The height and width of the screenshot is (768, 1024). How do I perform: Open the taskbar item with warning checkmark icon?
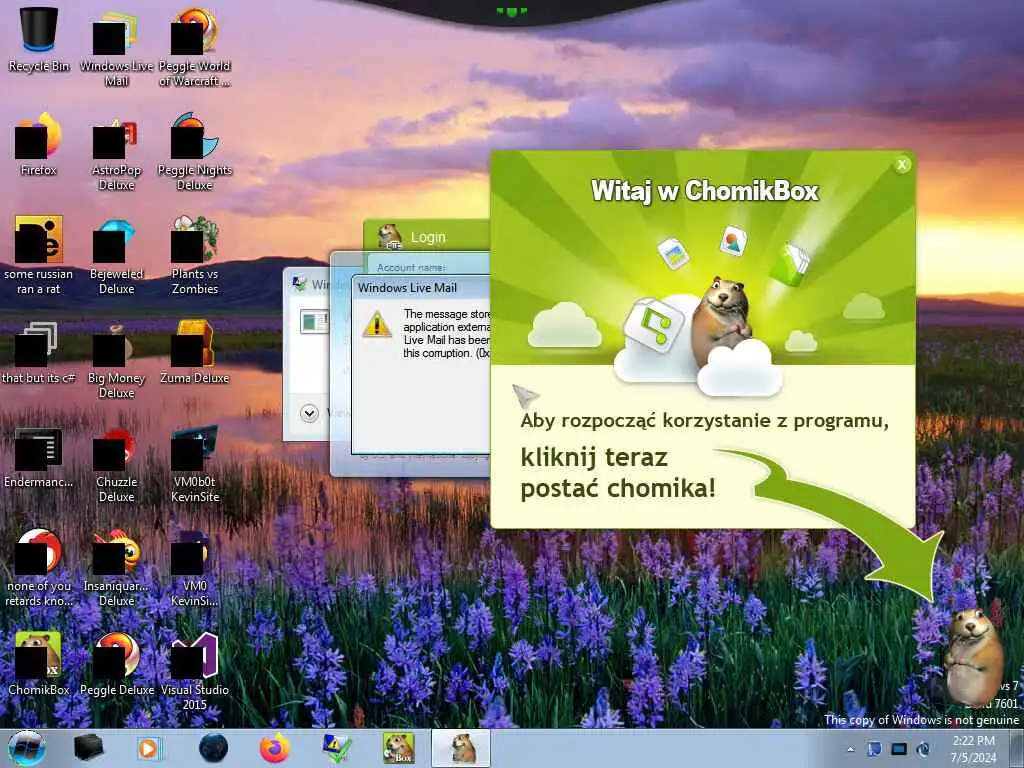tap(337, 748)
